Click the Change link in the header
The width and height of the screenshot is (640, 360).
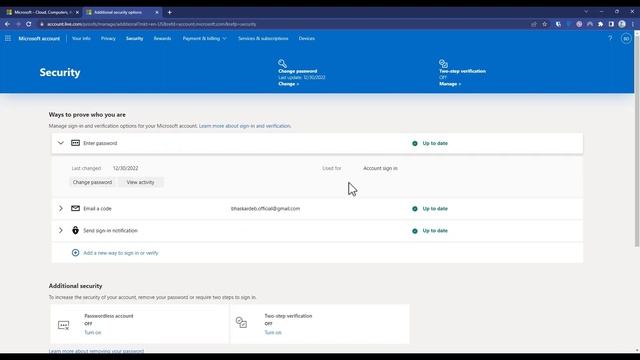[x=288, y=84]
